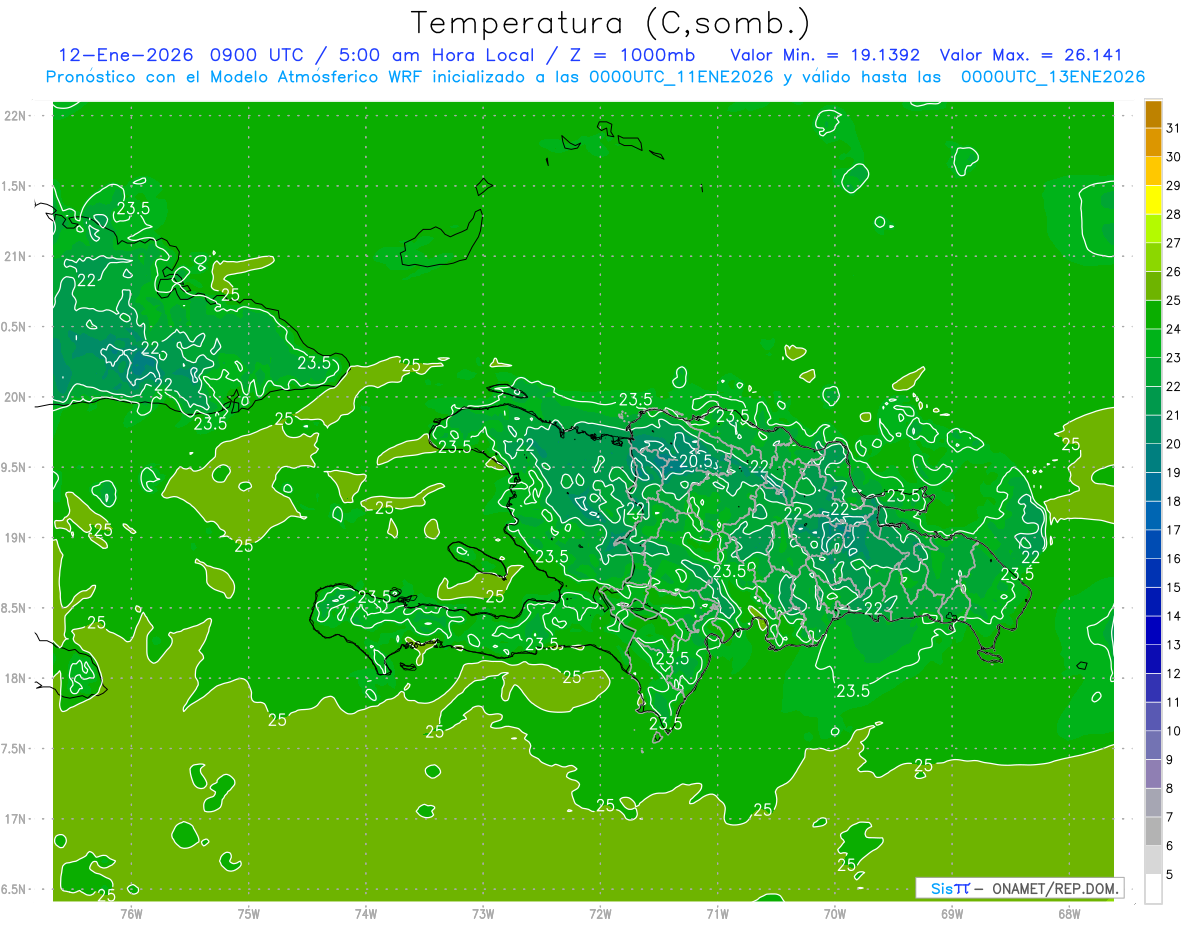Click the "69W" longitude axis label

(x=952, y=914)
